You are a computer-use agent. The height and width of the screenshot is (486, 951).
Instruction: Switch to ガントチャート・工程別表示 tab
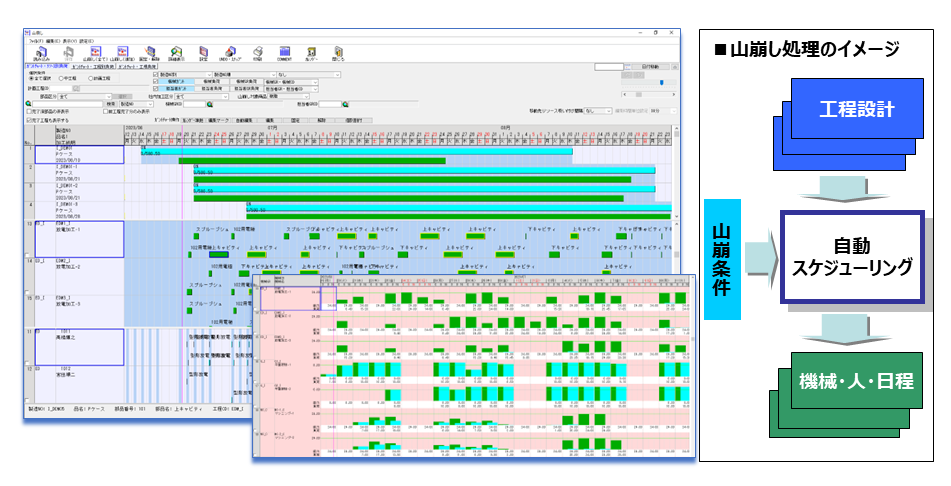click(93, 67)
